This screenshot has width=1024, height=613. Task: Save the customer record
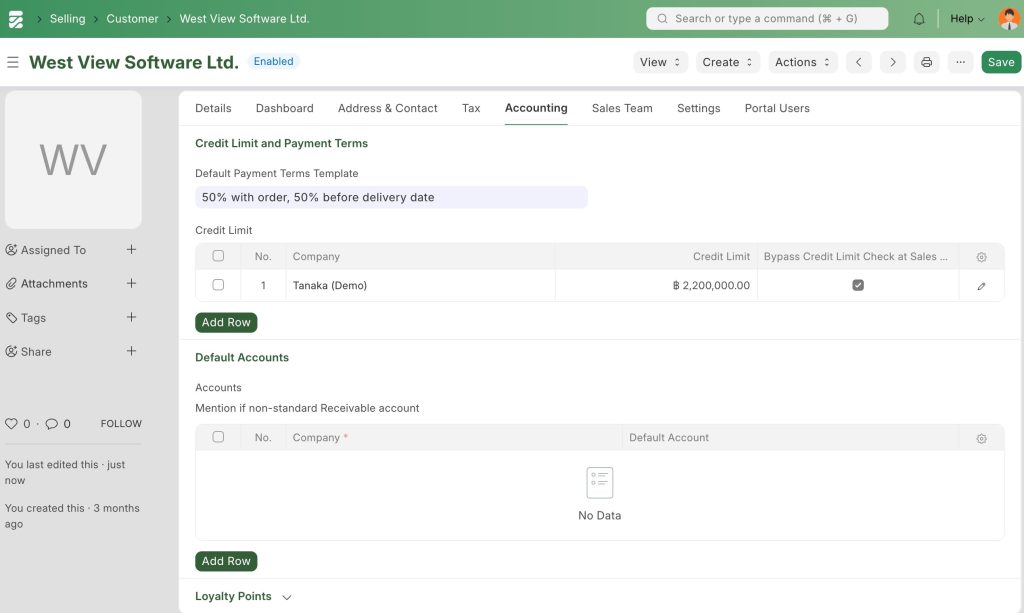(x=1000, y=62)
